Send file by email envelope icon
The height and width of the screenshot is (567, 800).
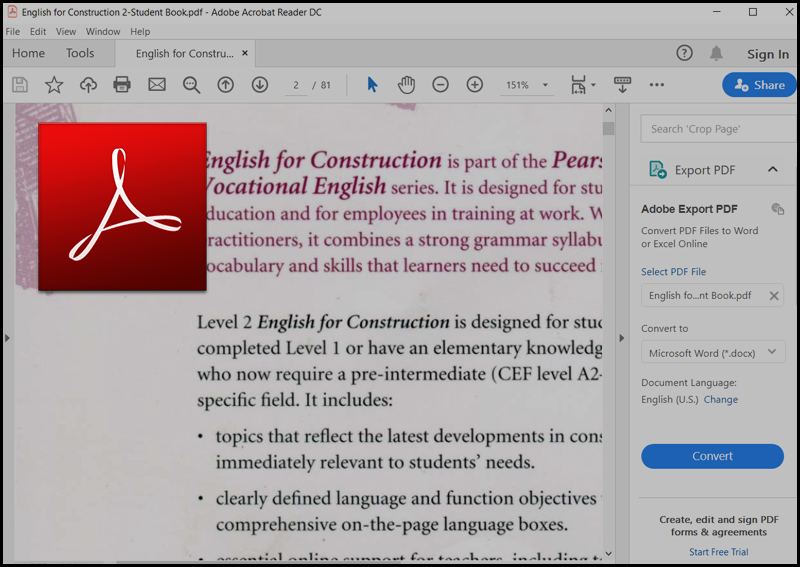157,84
